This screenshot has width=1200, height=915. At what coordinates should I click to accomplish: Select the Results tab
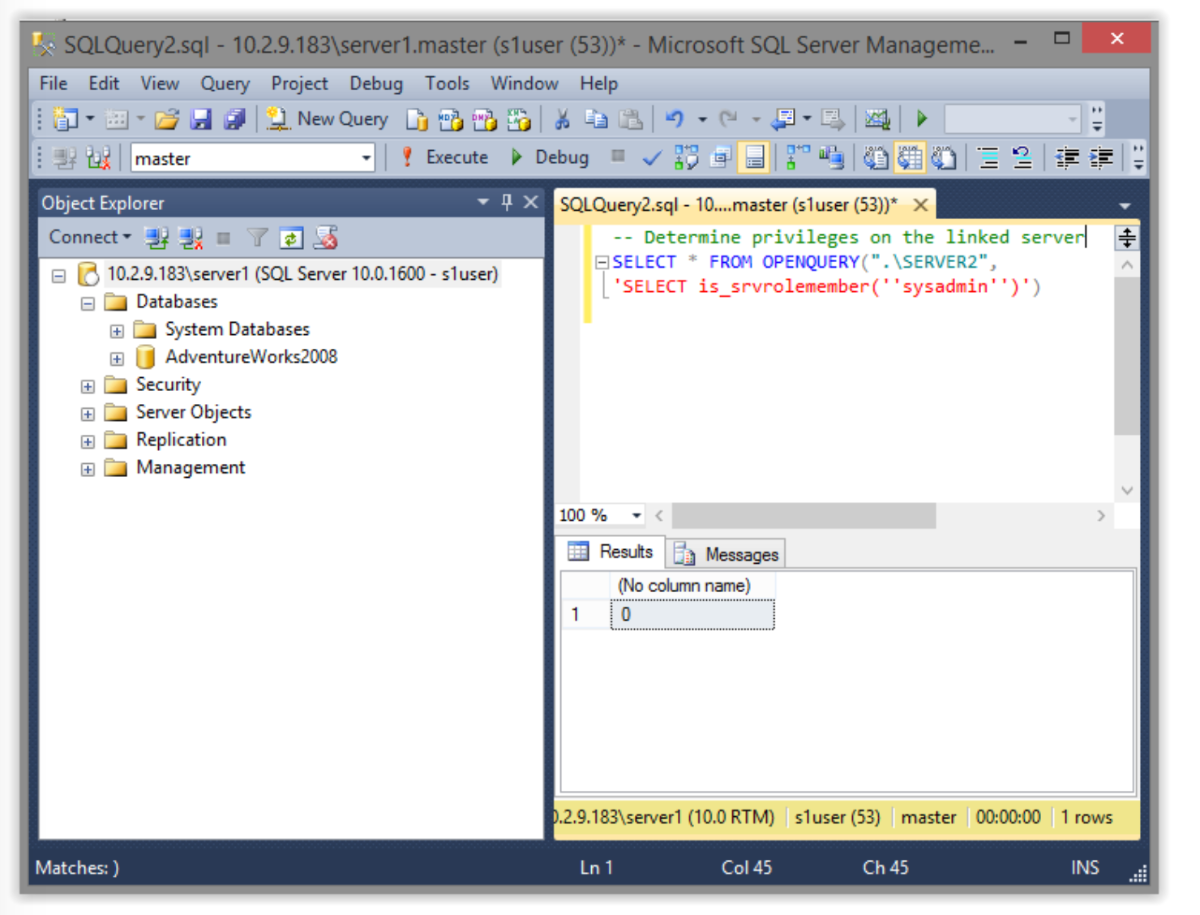coord(611,551)
